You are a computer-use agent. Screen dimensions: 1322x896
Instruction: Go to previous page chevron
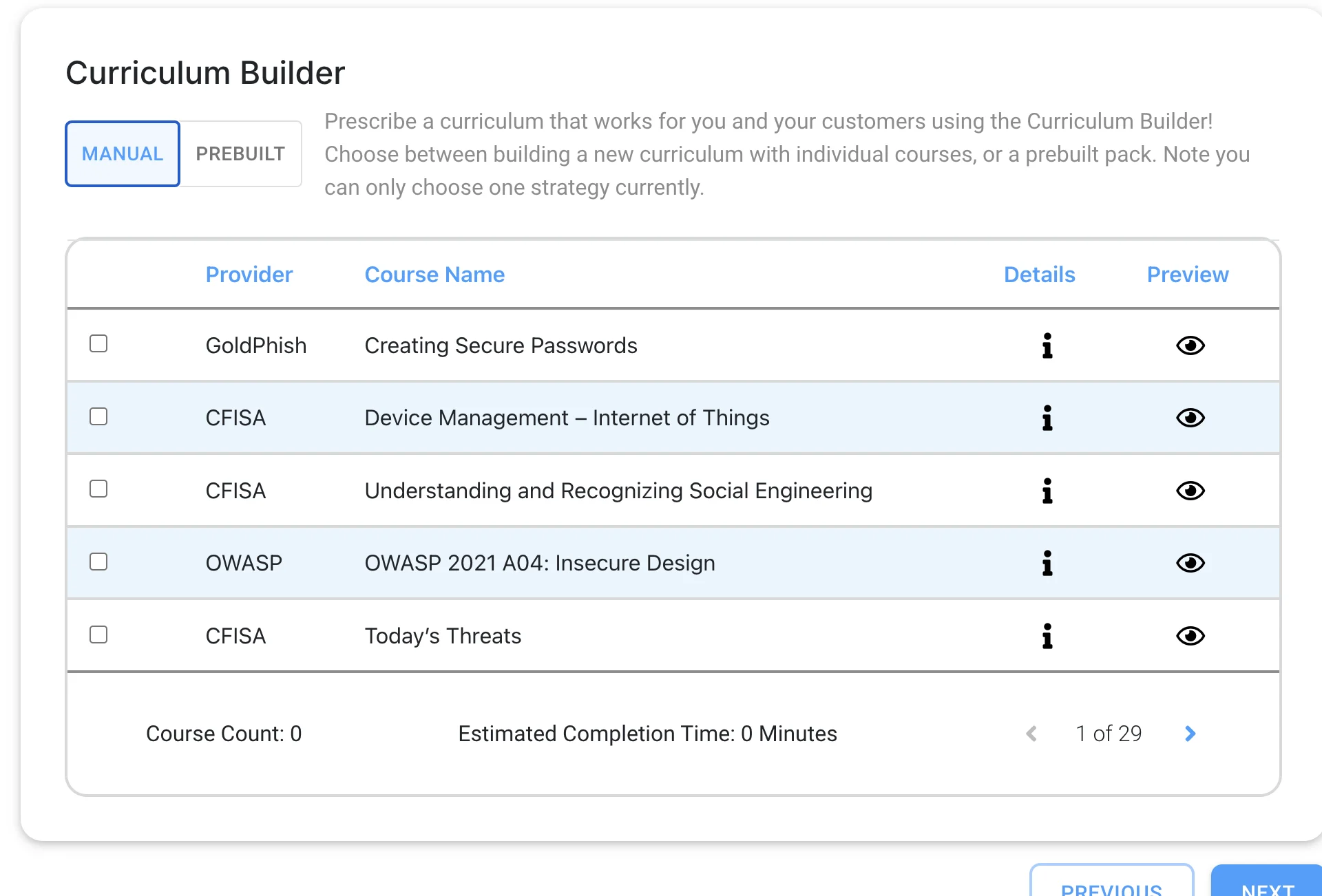[x=1031, y=734]
